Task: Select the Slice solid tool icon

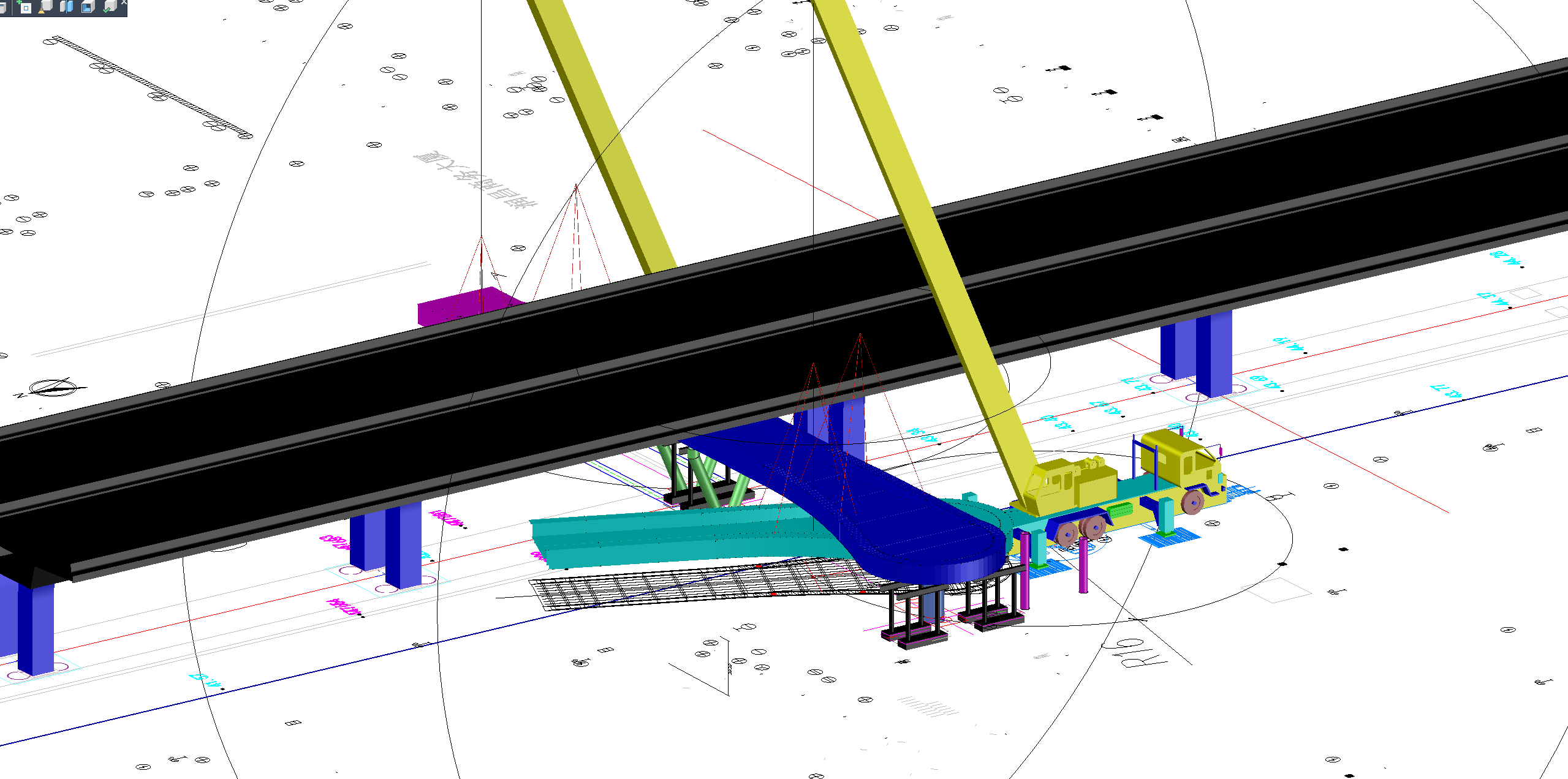Action: coord(66,7)
